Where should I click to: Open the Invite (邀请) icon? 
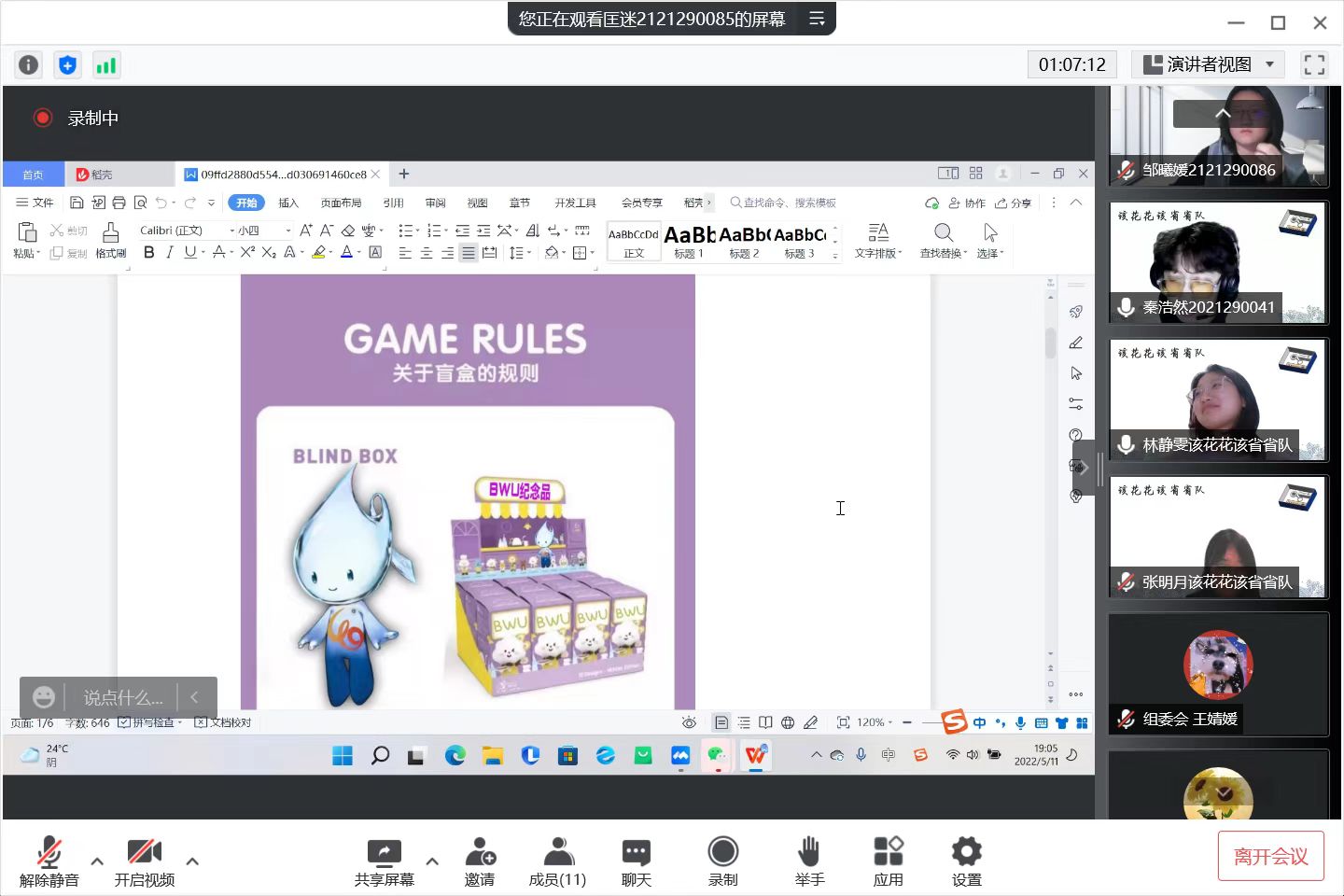(x=480, y=861)
